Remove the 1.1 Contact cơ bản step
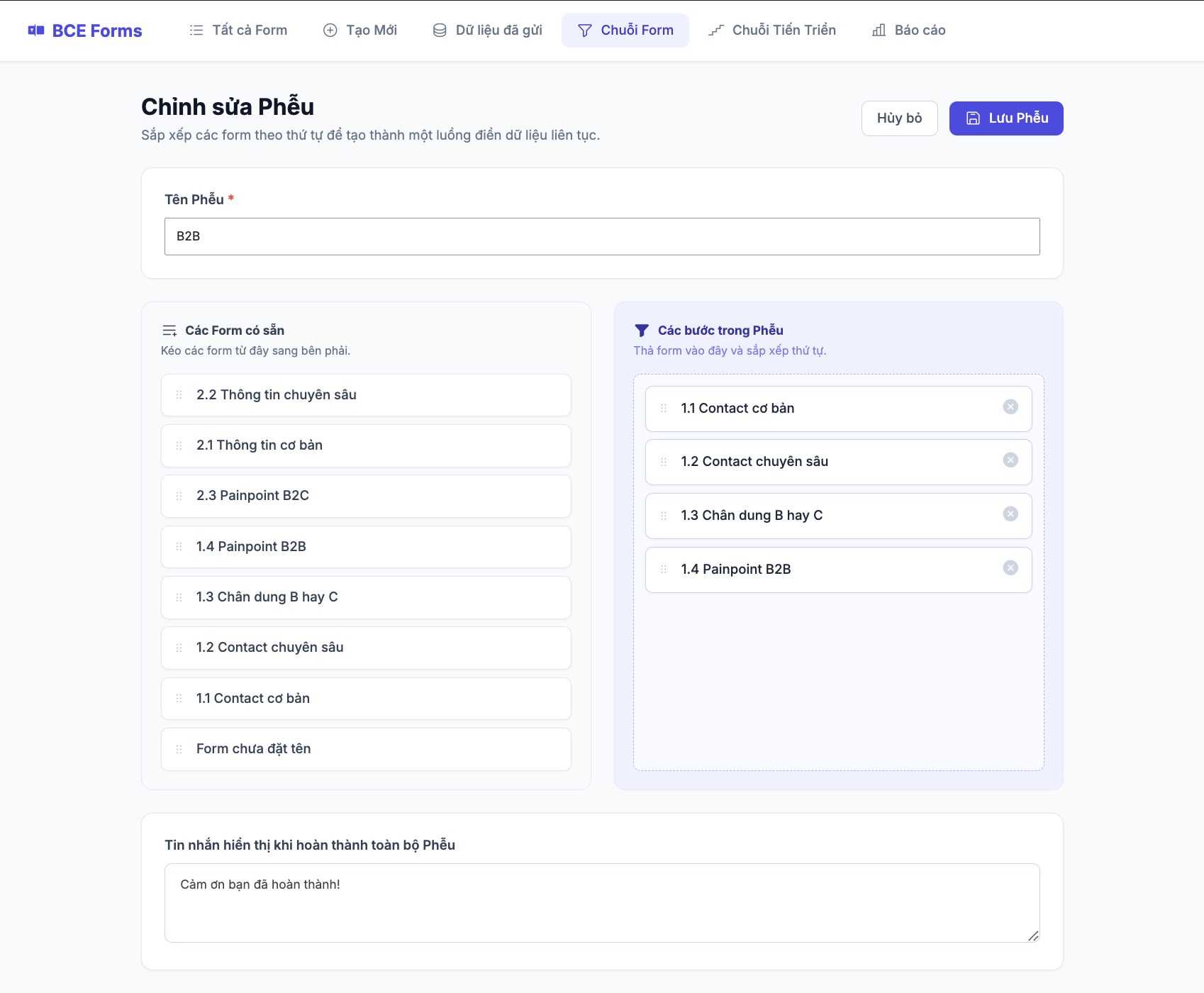Viewport: 1204px width, 993px height. 1010,406
